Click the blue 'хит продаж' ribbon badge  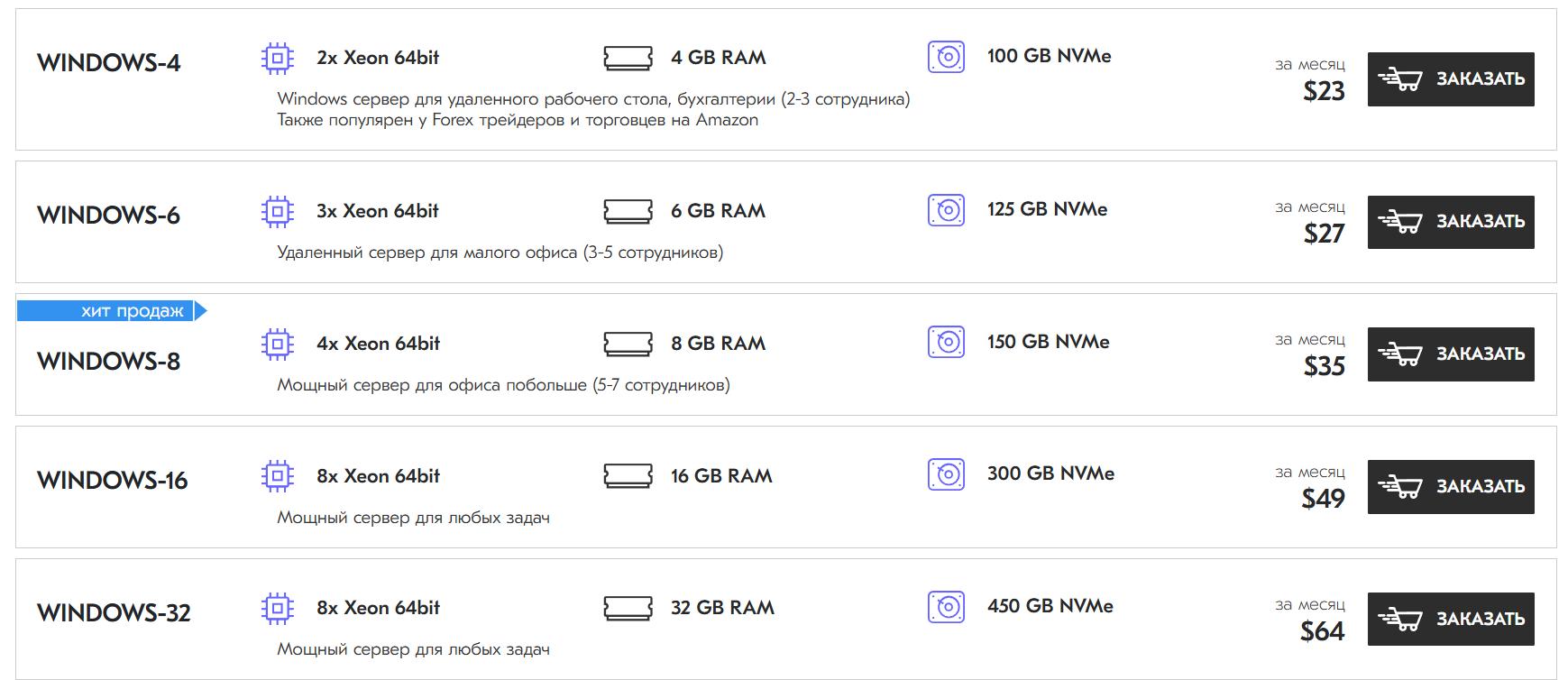tap(113, 311)
